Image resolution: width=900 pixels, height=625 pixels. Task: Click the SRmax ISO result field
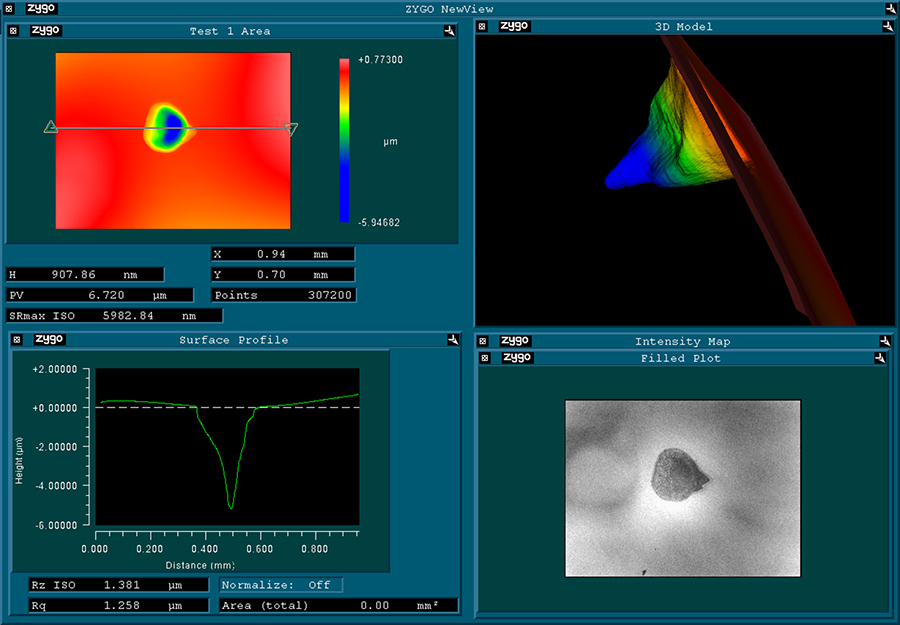pos(113,316)
